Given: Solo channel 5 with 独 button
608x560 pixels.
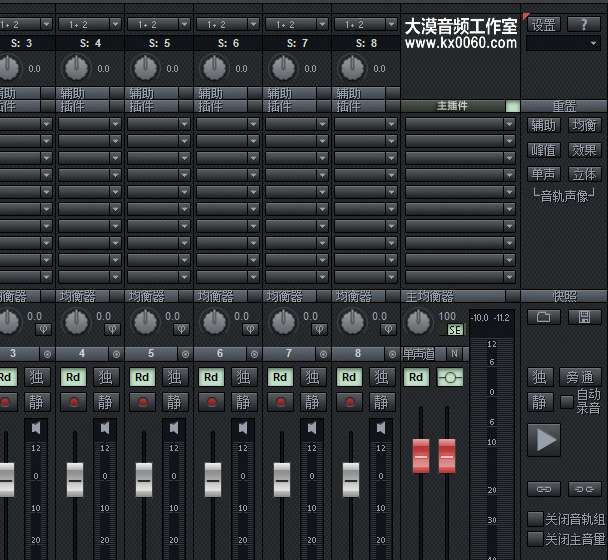Looking at the screenshot, I should [x=174, y=377].
